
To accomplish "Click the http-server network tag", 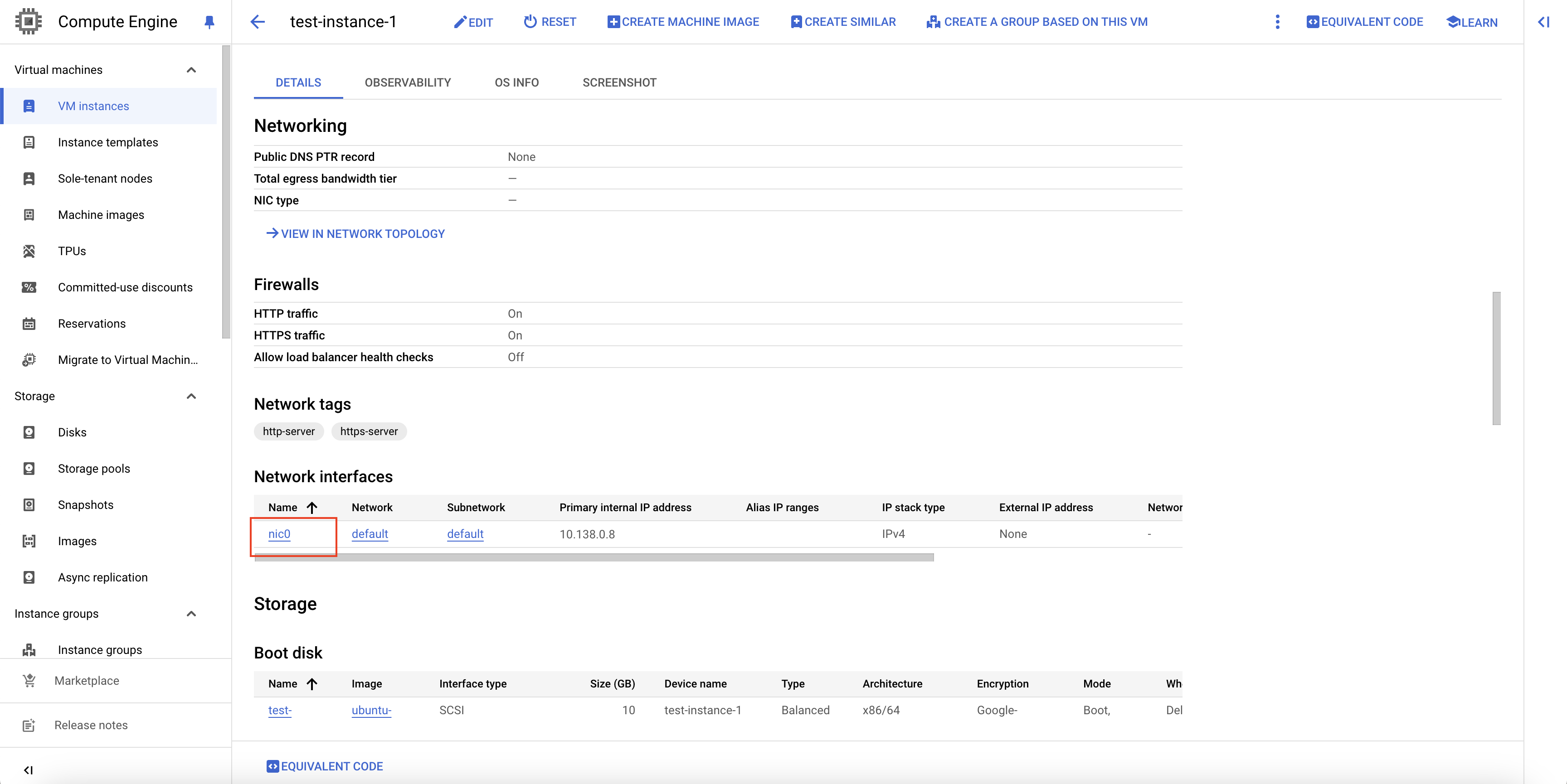I will pos(288,431).
